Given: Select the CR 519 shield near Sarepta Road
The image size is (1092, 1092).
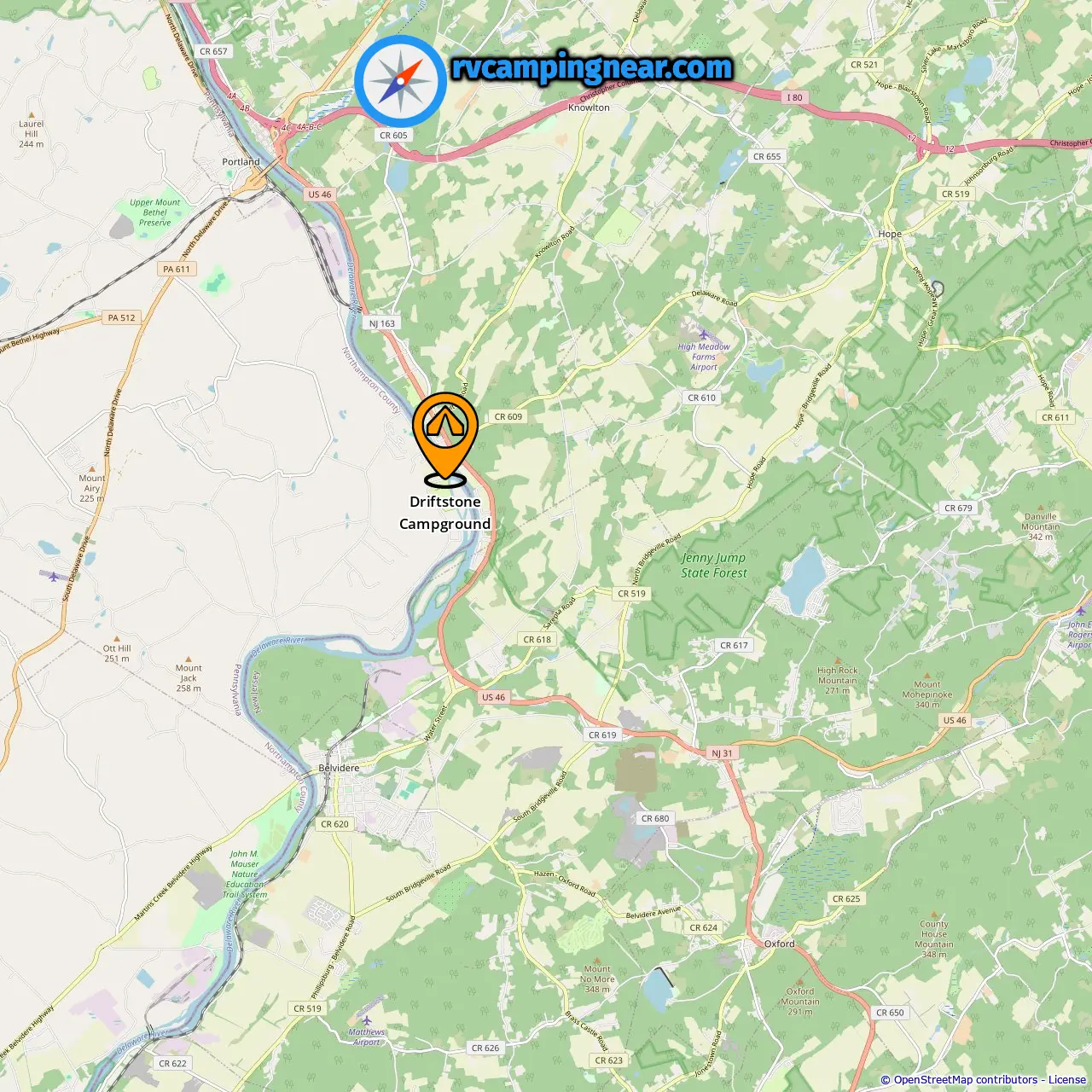Looking at the screenshot, I should [x=632, y=594].
